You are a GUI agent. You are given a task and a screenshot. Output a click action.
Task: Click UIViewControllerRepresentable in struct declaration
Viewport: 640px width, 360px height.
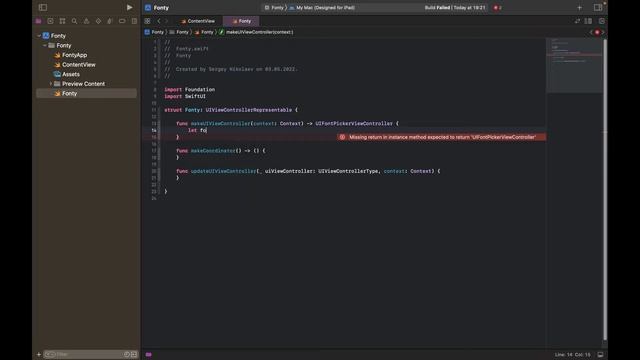[x=249, y=110]
